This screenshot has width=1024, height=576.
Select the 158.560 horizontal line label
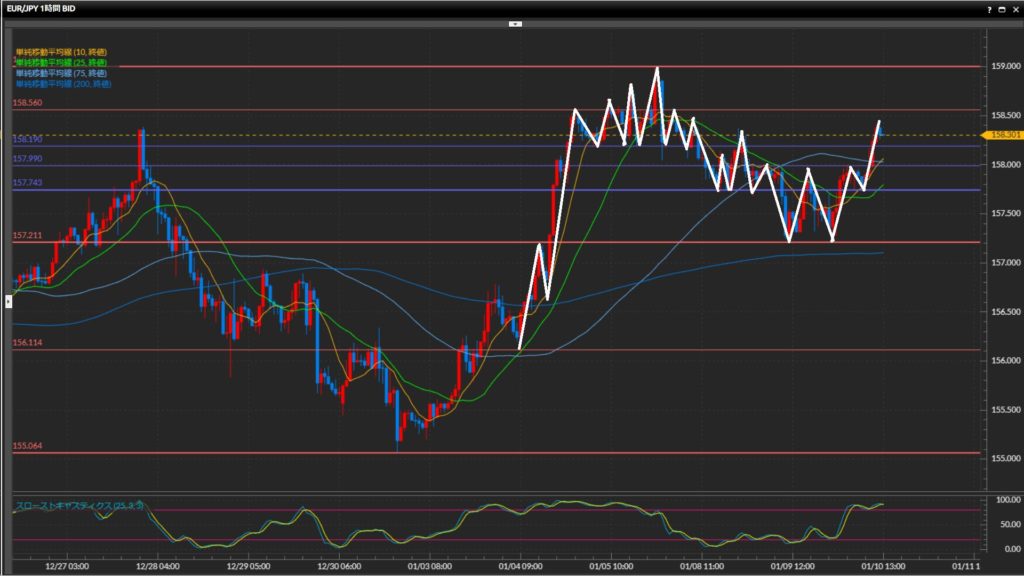click(26, 103)
